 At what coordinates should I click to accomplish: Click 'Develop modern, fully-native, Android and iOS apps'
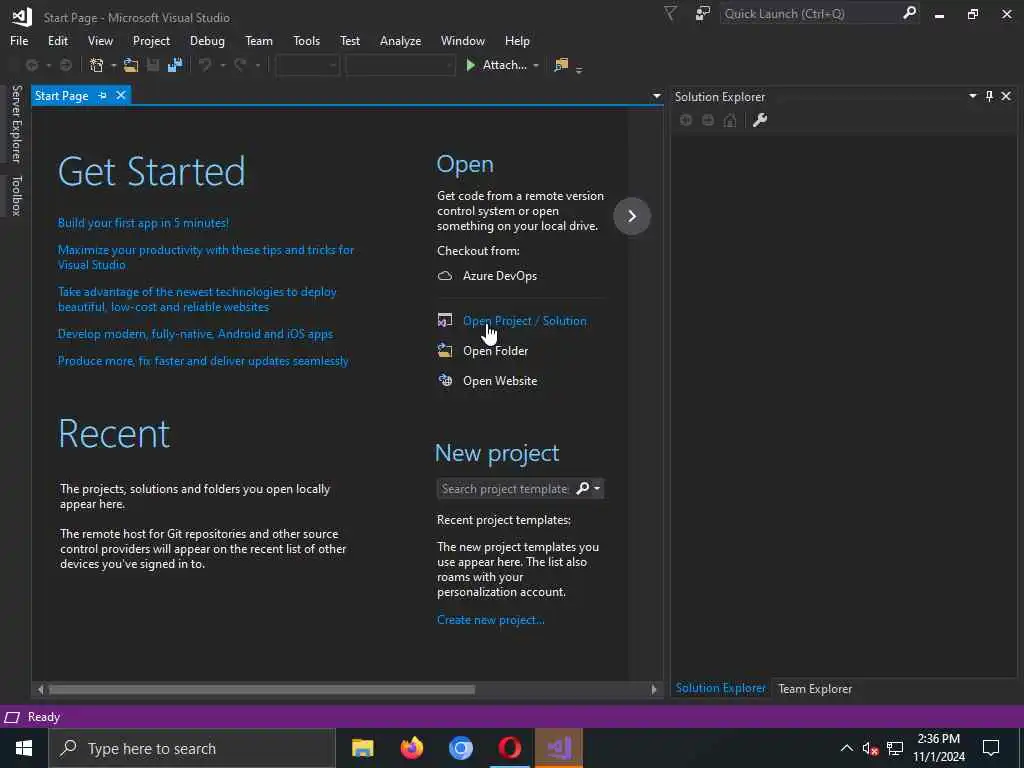point(195,334)
